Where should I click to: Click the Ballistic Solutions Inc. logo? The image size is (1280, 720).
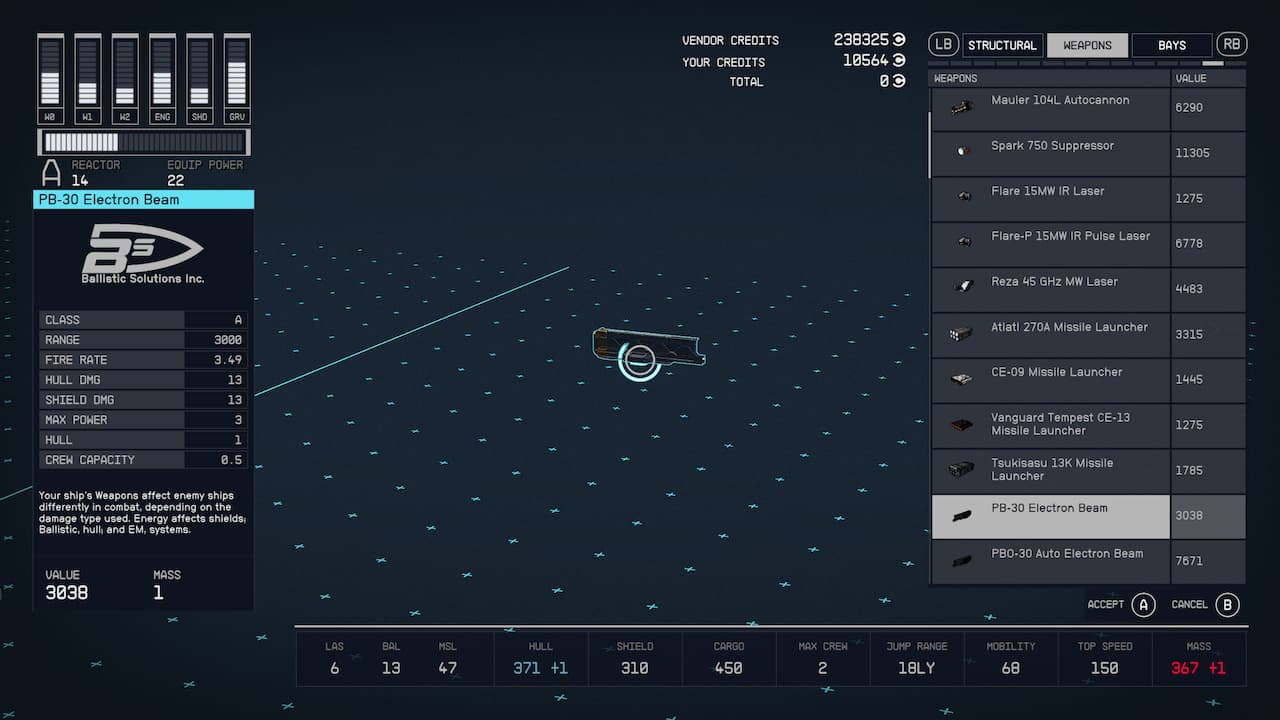[143, 254]
